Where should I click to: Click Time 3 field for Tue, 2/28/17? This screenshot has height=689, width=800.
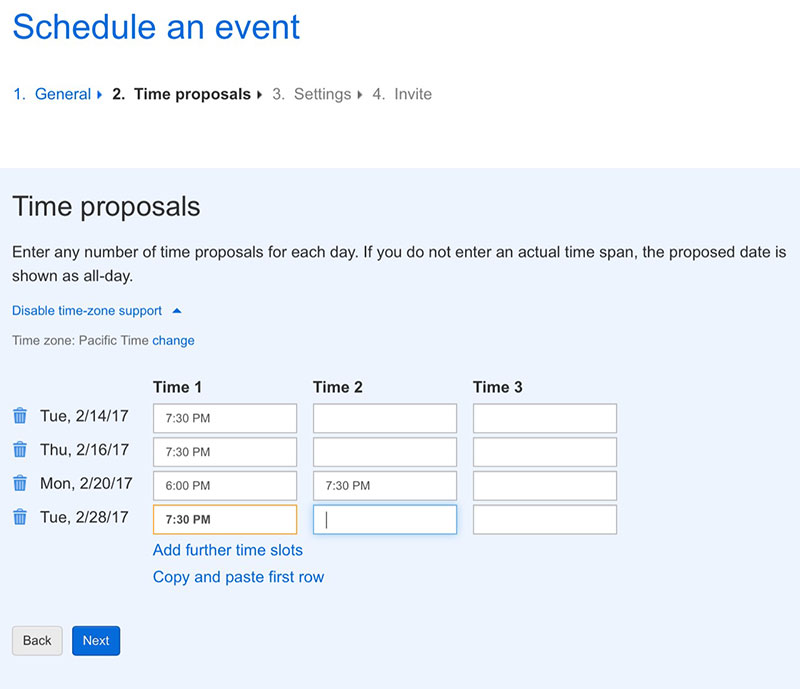pos(545,520)
